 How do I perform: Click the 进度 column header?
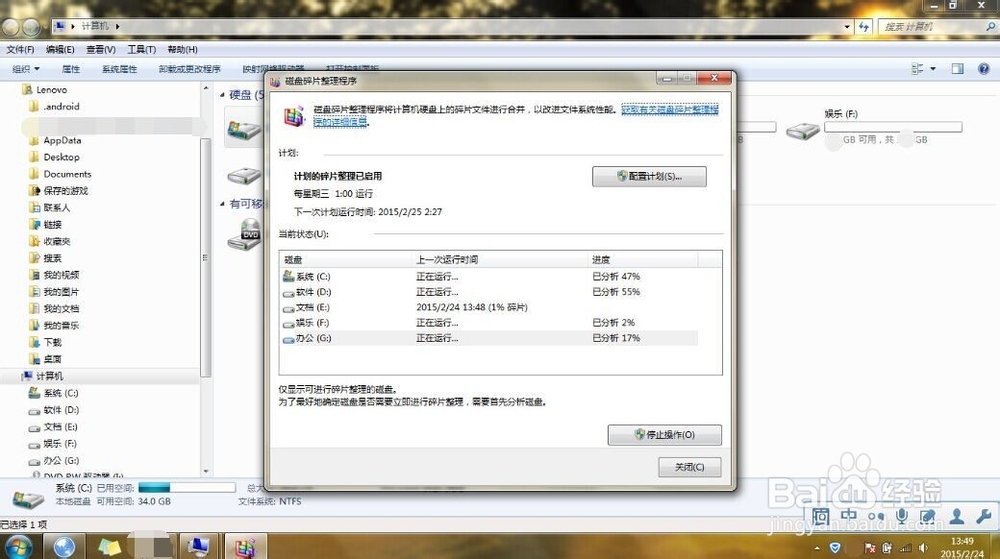(x=643, y=259)
